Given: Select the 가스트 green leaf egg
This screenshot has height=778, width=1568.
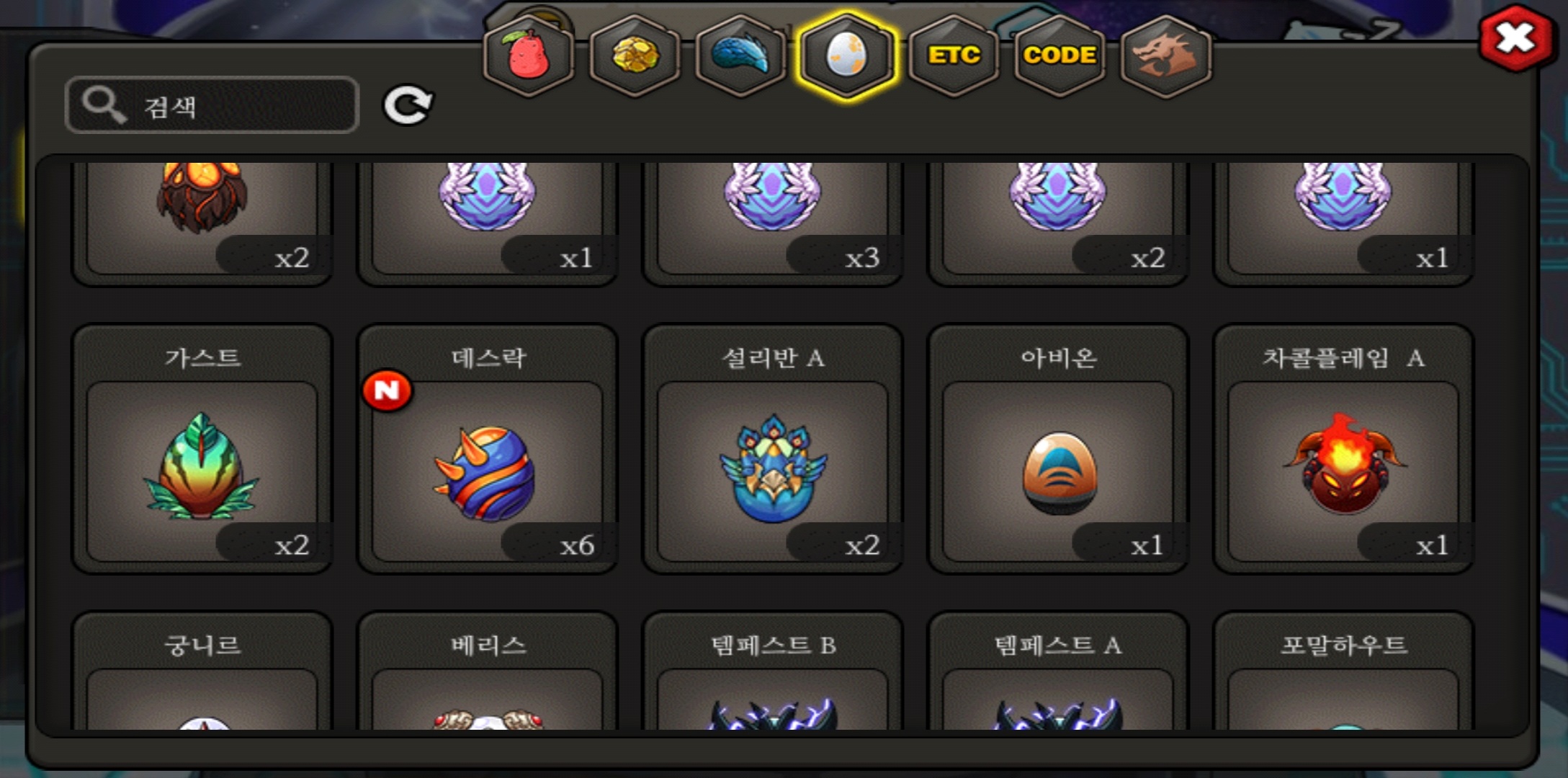Looking at the screenshot, I should tap(202, 449).
